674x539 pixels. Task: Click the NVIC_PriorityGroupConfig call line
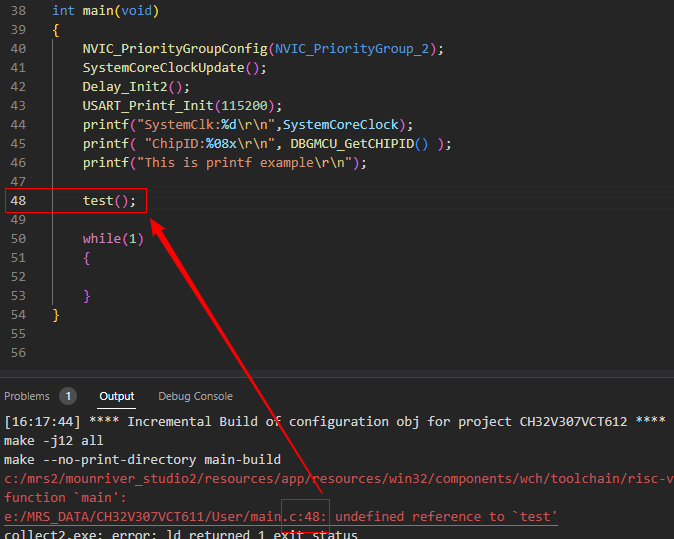click(263, 49)
